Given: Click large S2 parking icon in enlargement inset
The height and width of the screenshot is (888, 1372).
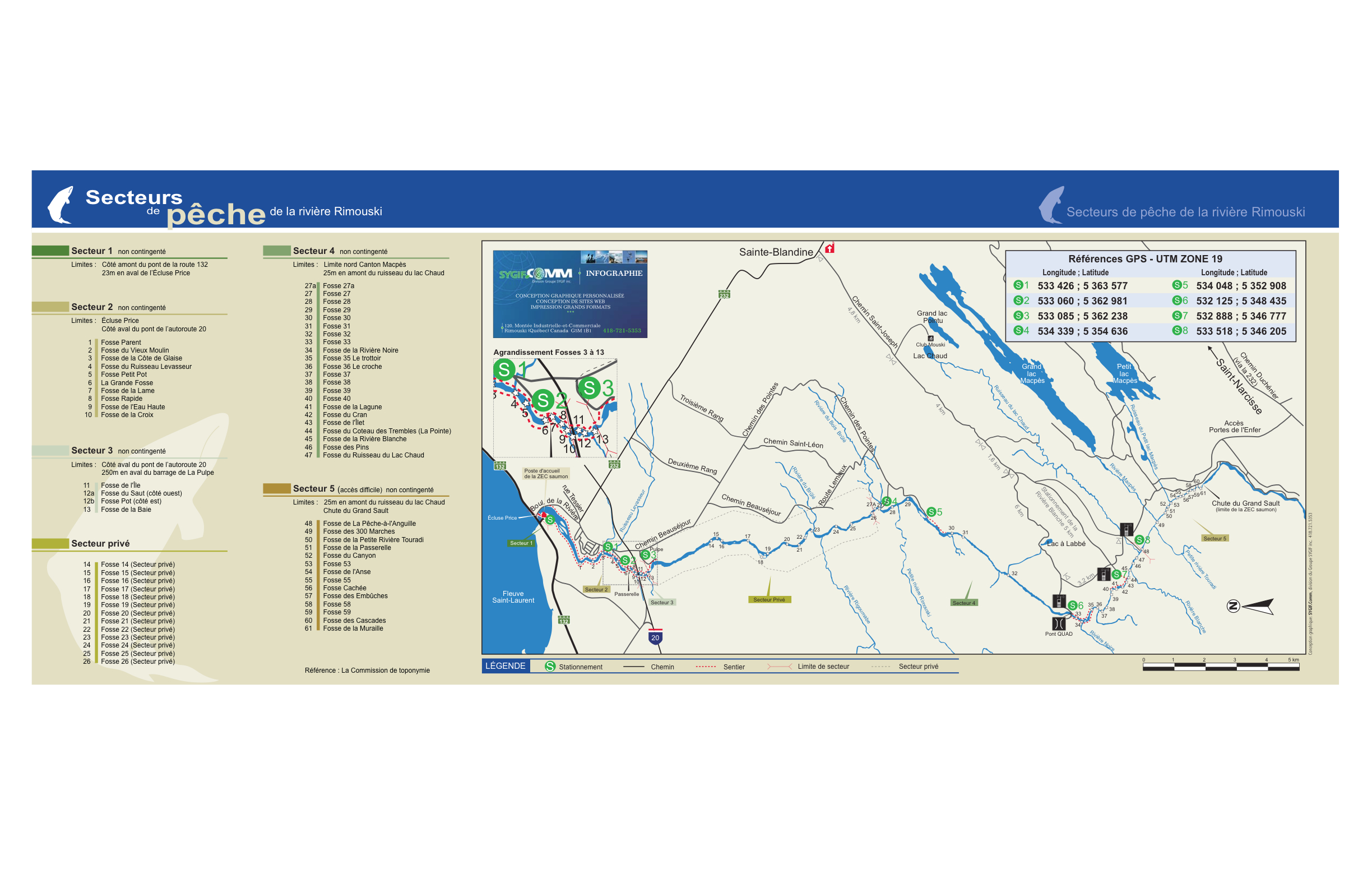Looking at the screenshot, I should (x=543, y=400).
